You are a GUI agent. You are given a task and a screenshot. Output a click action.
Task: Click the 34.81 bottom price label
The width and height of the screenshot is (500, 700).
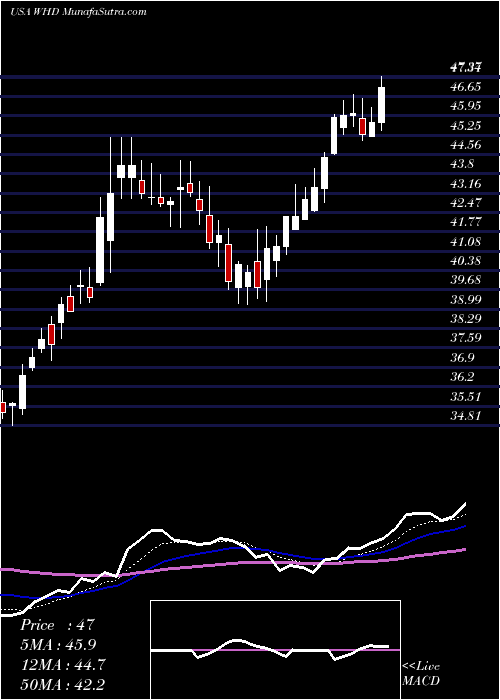(466, 416)
